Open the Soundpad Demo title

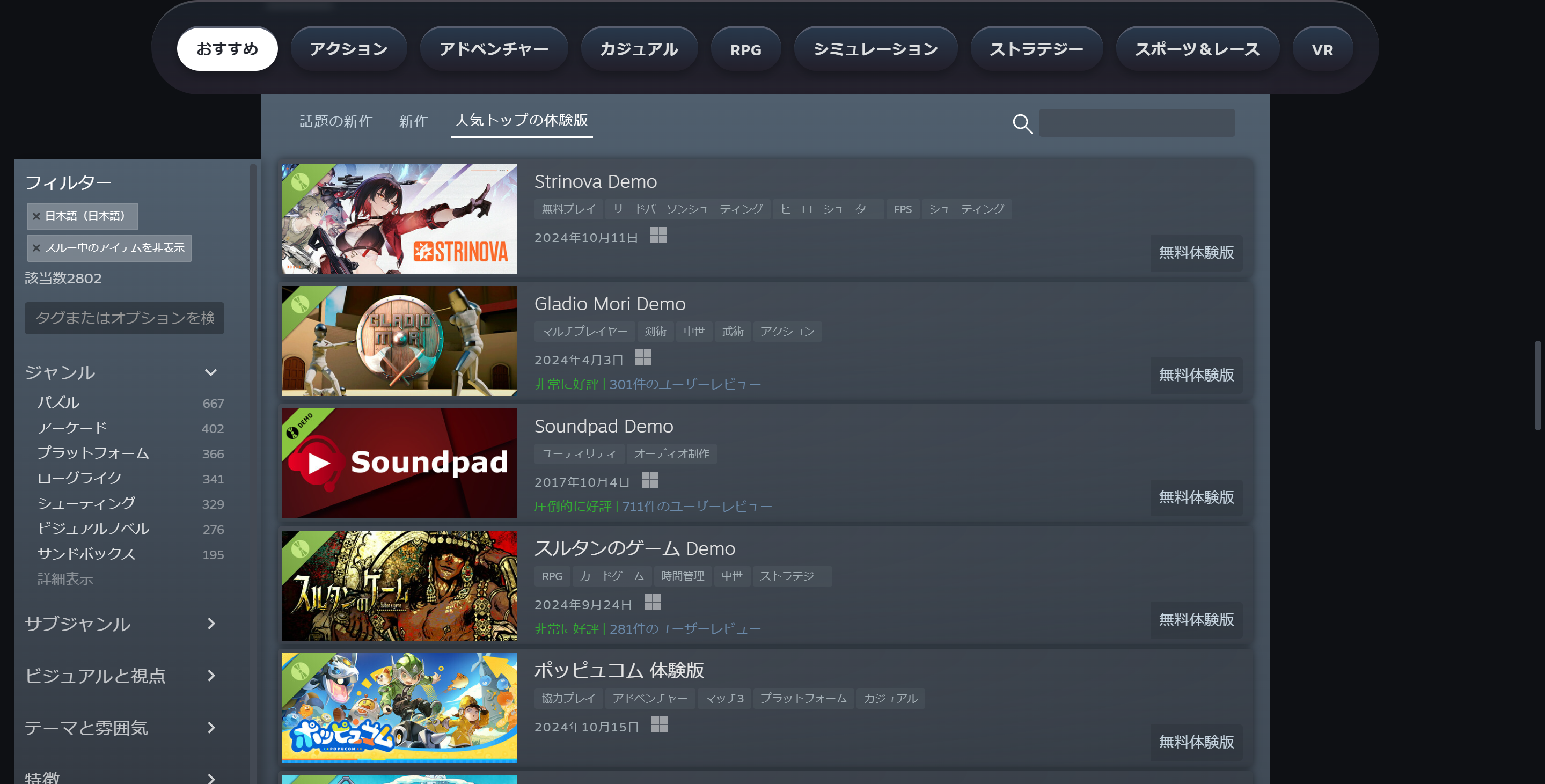click(x=604, y=426)
